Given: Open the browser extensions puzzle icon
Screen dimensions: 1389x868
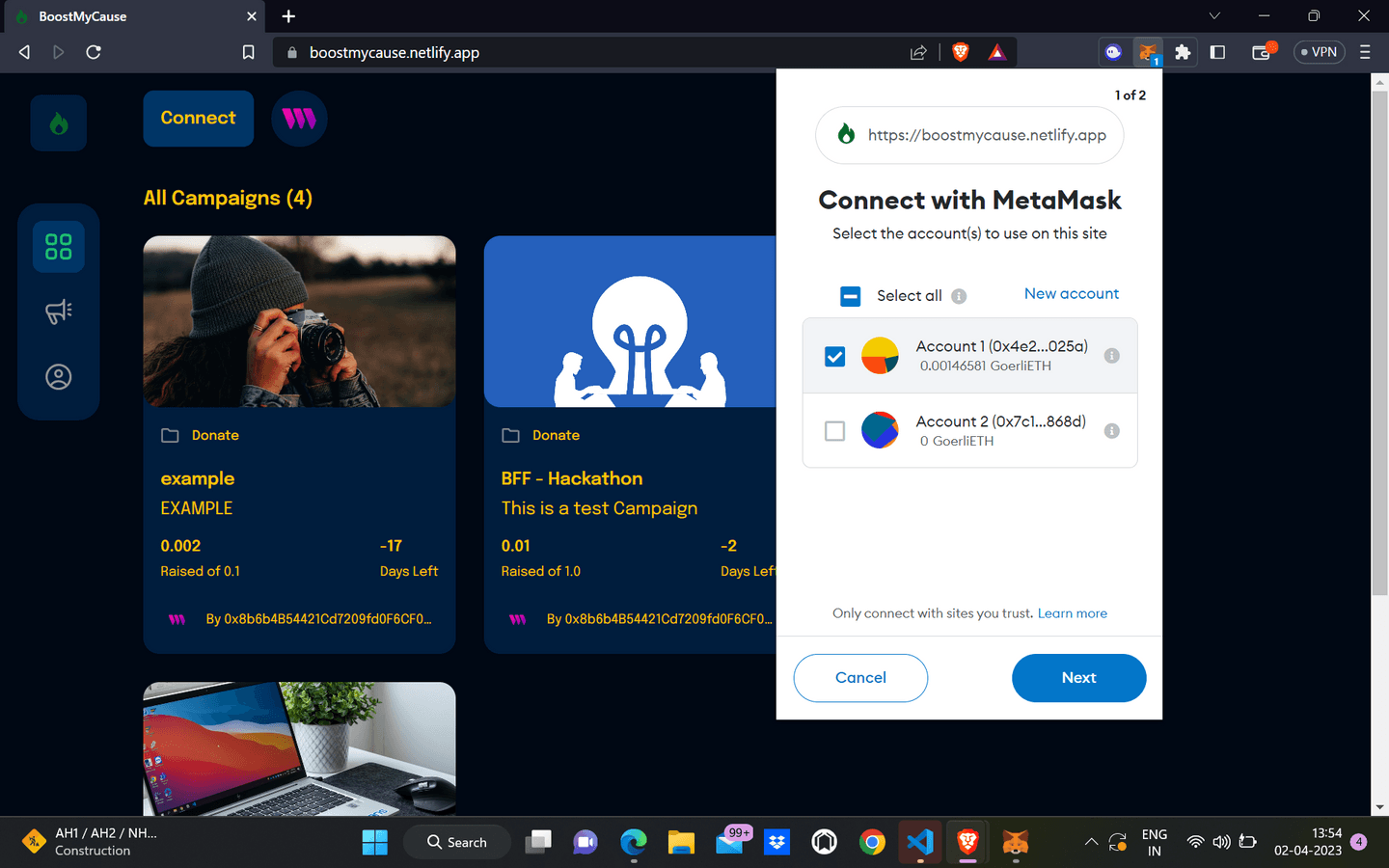Looking at the screenshot, I should click(x=1183, y=53).
